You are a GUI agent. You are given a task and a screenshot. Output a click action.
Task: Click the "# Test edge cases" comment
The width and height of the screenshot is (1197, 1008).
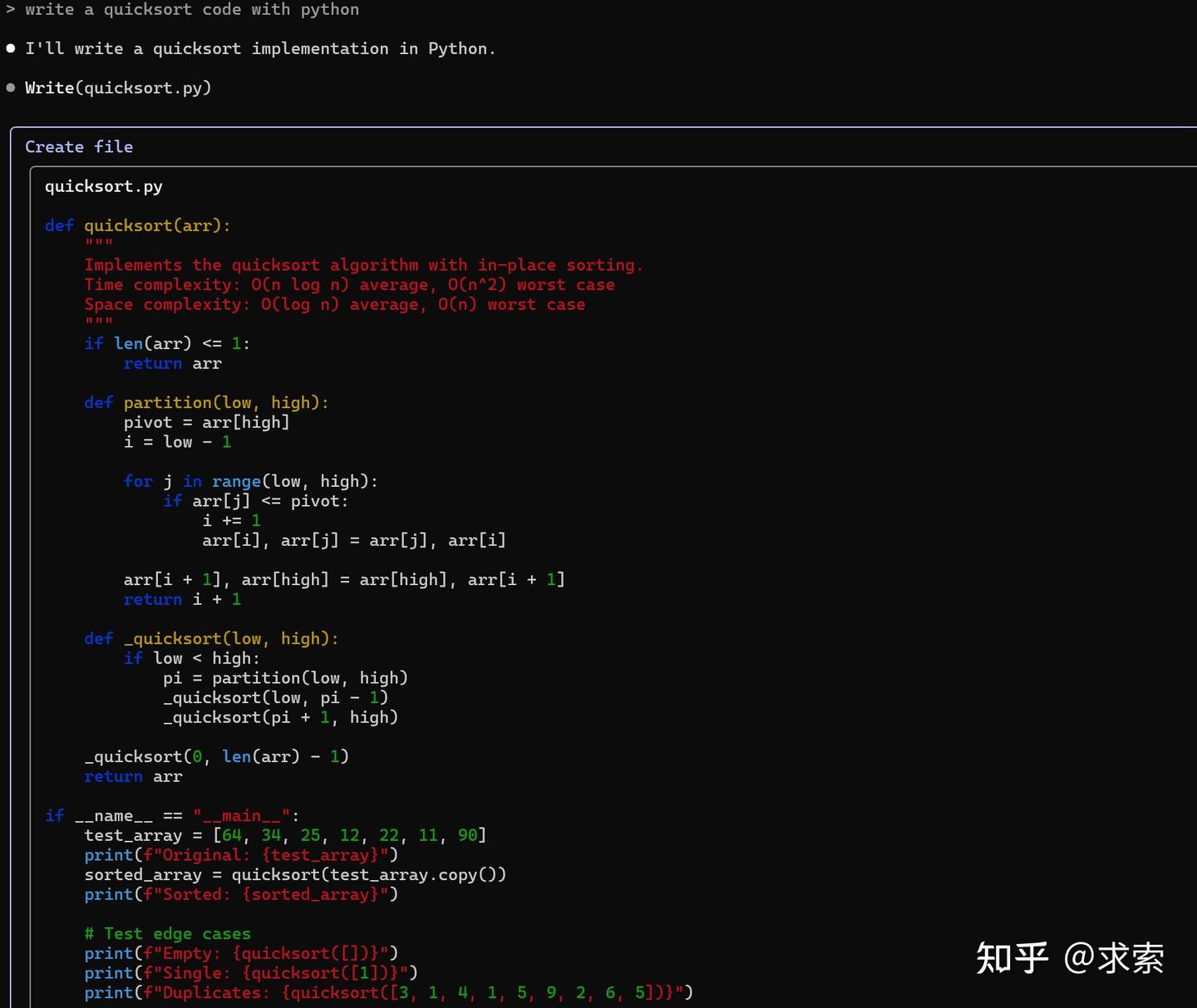pos(166,933)
